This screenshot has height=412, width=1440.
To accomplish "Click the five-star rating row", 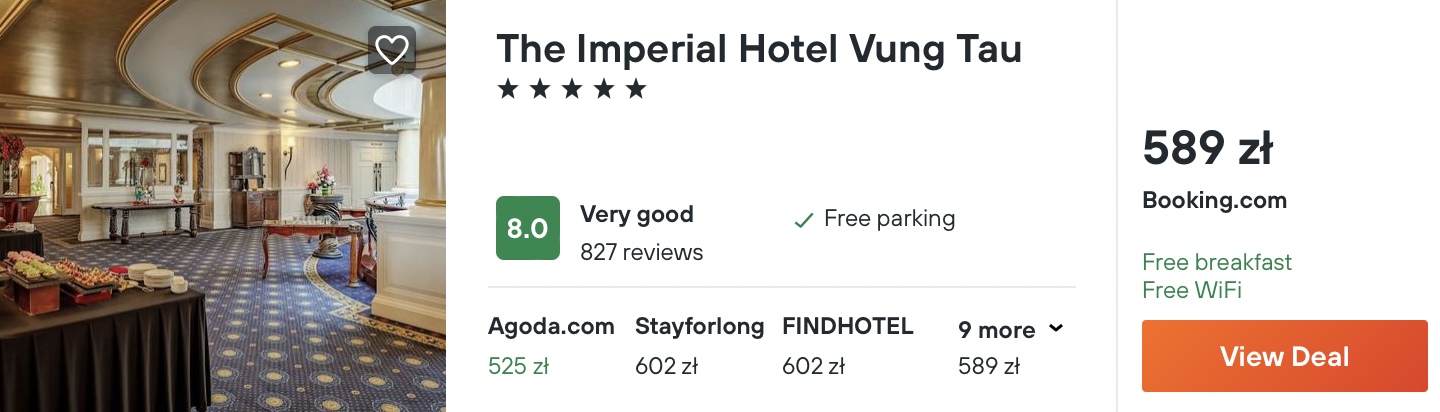I will 572,90.
